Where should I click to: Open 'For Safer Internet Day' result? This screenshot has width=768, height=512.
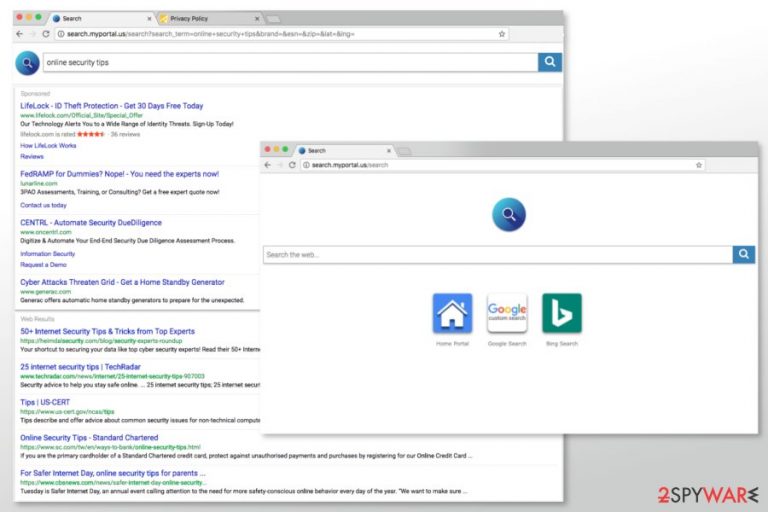click(x=113, y=473)
